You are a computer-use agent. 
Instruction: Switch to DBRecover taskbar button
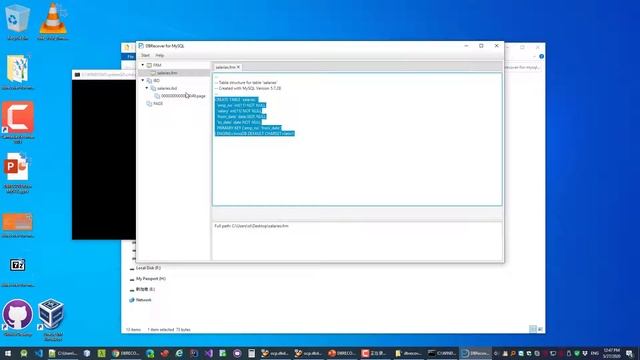476,353
